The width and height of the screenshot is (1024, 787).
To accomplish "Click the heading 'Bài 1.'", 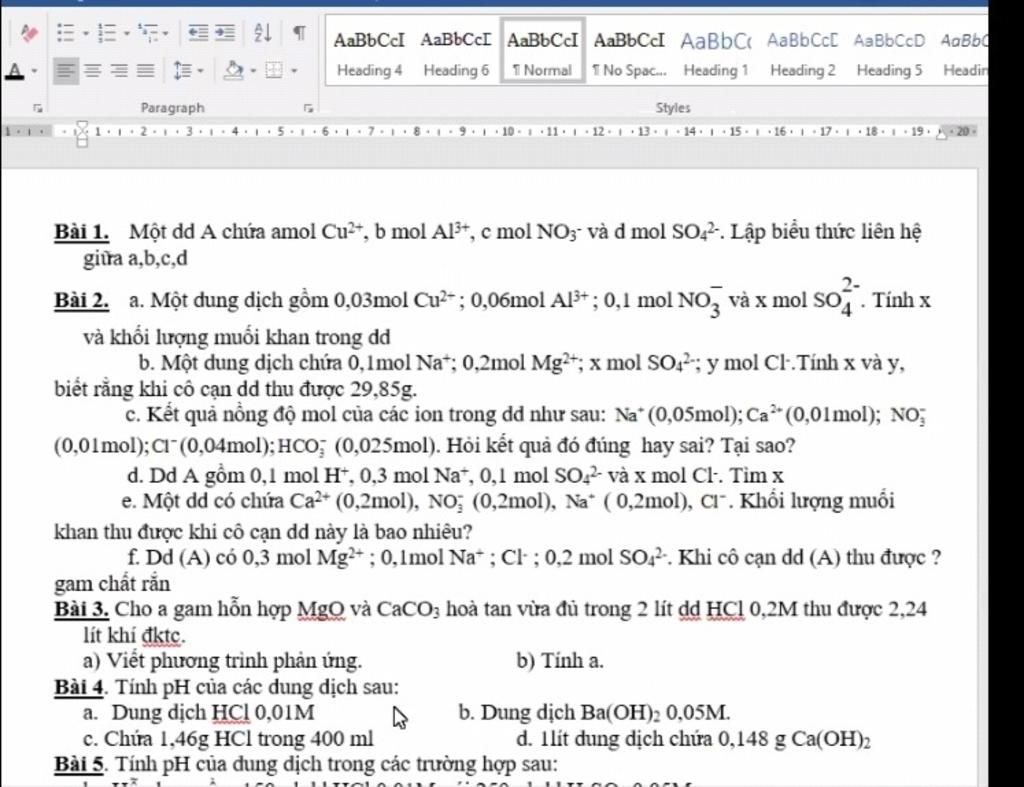I will click(x=82, y=232).
